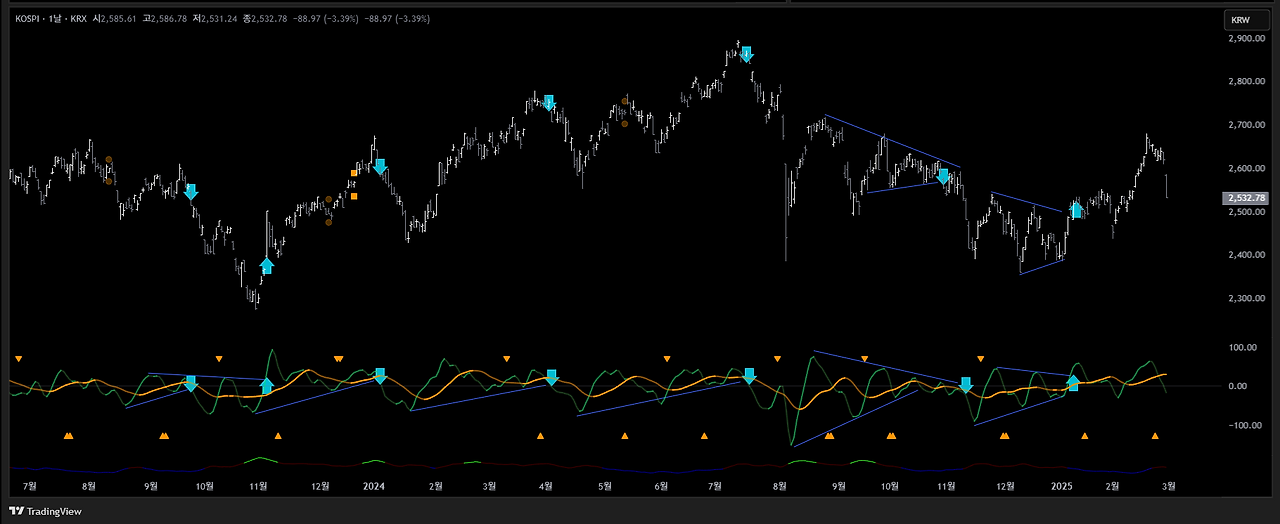Click the 6월 date label
Viewport: 1280px width, 524px height.
click(x=661, y=486)
